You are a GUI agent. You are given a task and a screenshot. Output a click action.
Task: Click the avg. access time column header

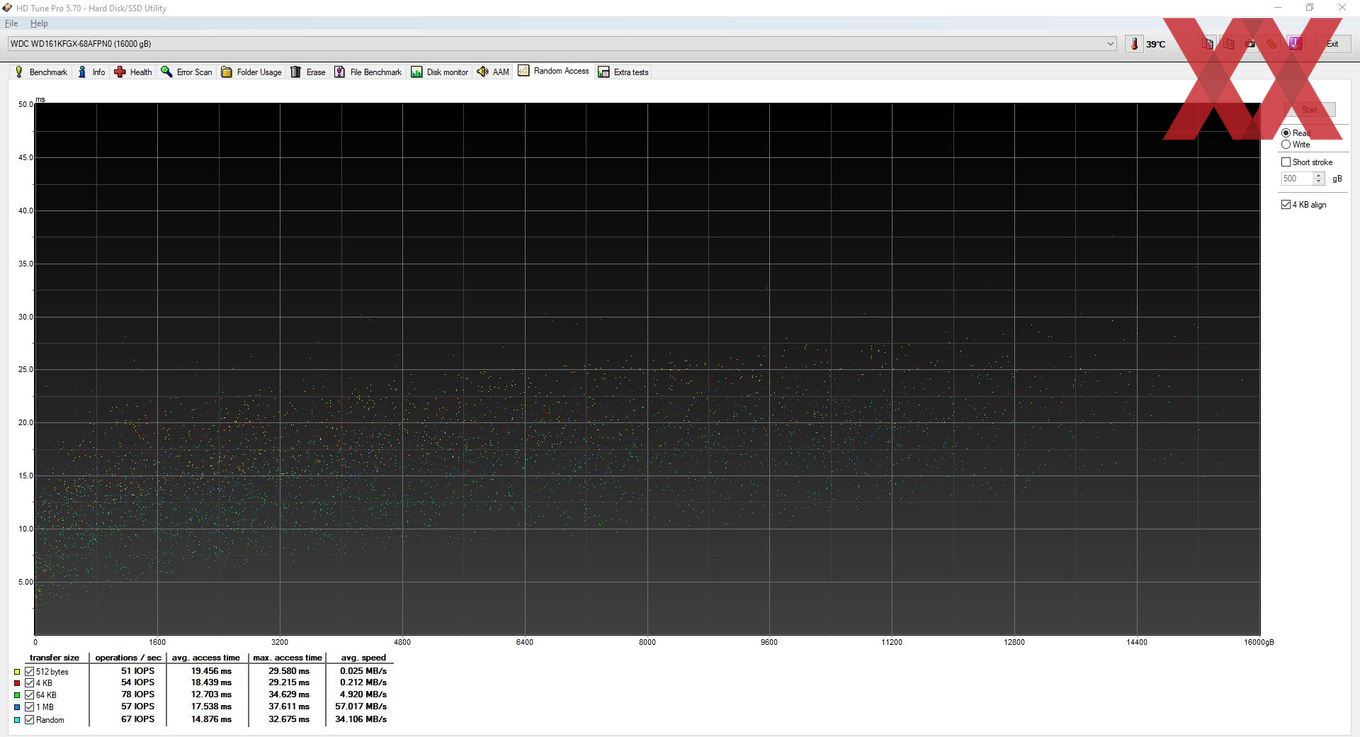click(x=205, y=658)
